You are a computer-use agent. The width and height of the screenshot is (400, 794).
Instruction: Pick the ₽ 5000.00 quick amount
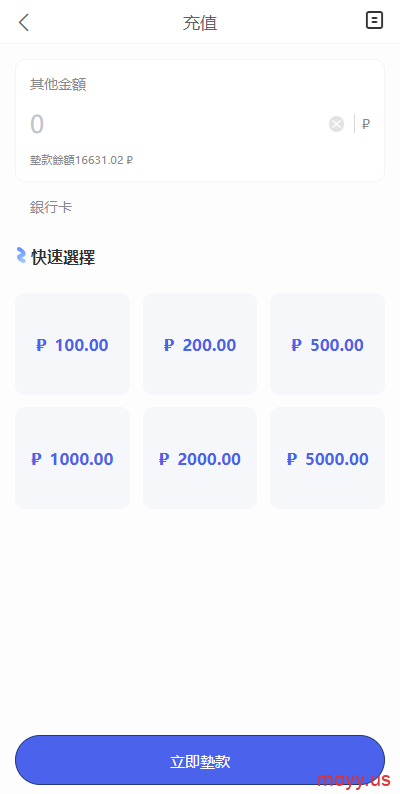point(328,458)
